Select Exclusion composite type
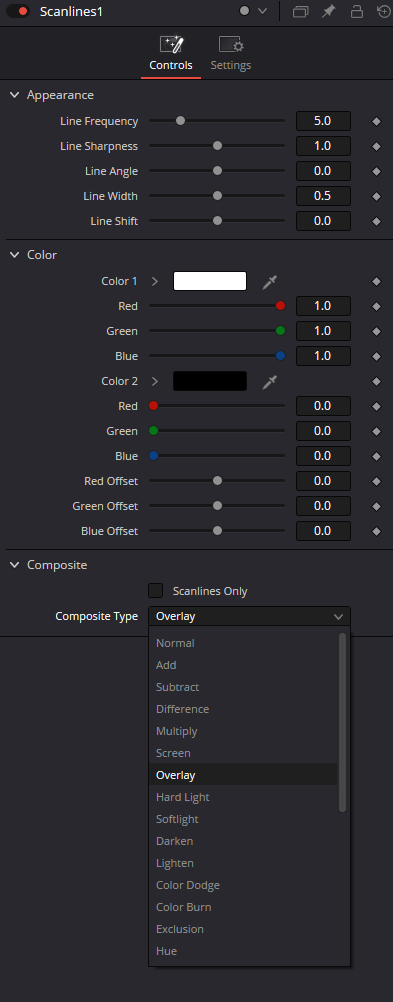393x1002 pixels. point(243,930)
